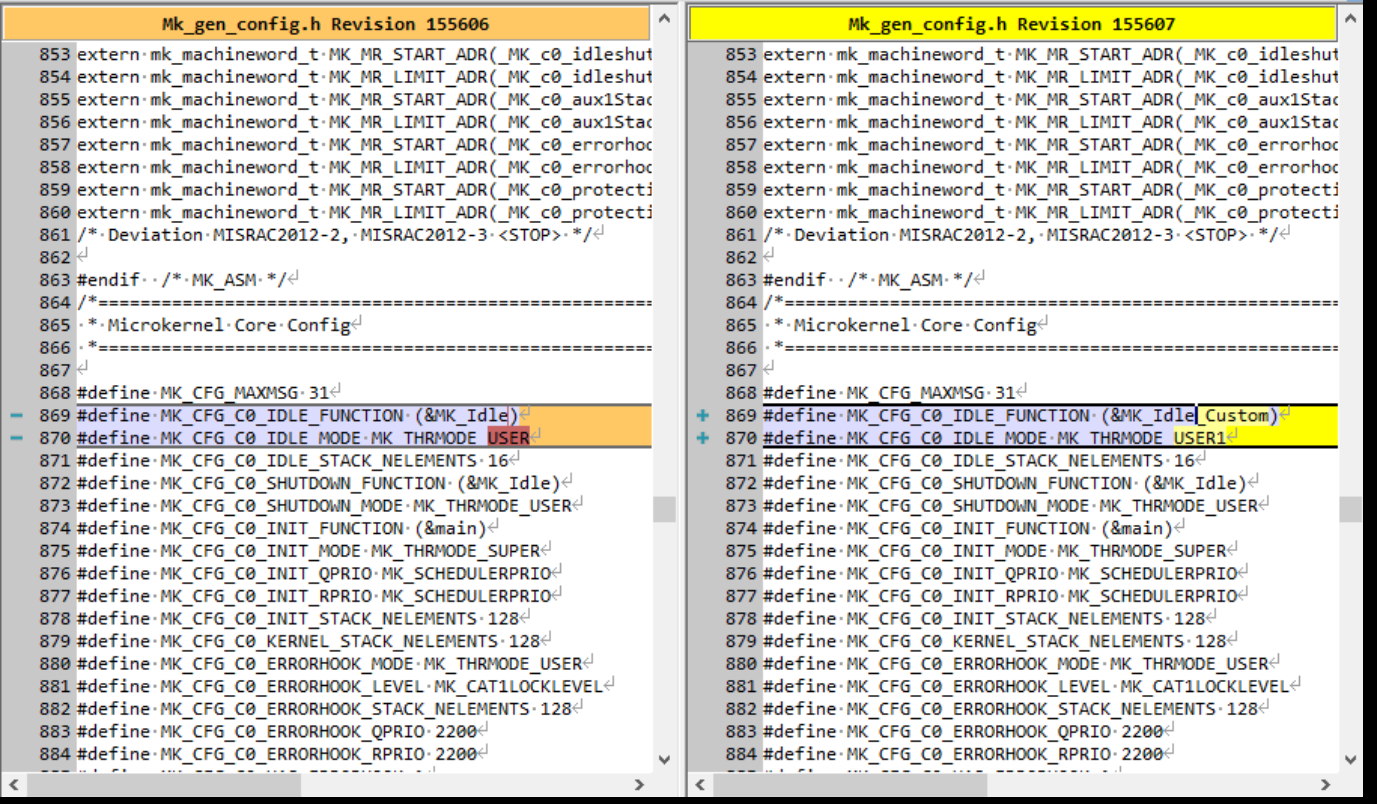
Task: Click the left pane vertical scrollbar up arrow
Action: click(x=664, y=18)
